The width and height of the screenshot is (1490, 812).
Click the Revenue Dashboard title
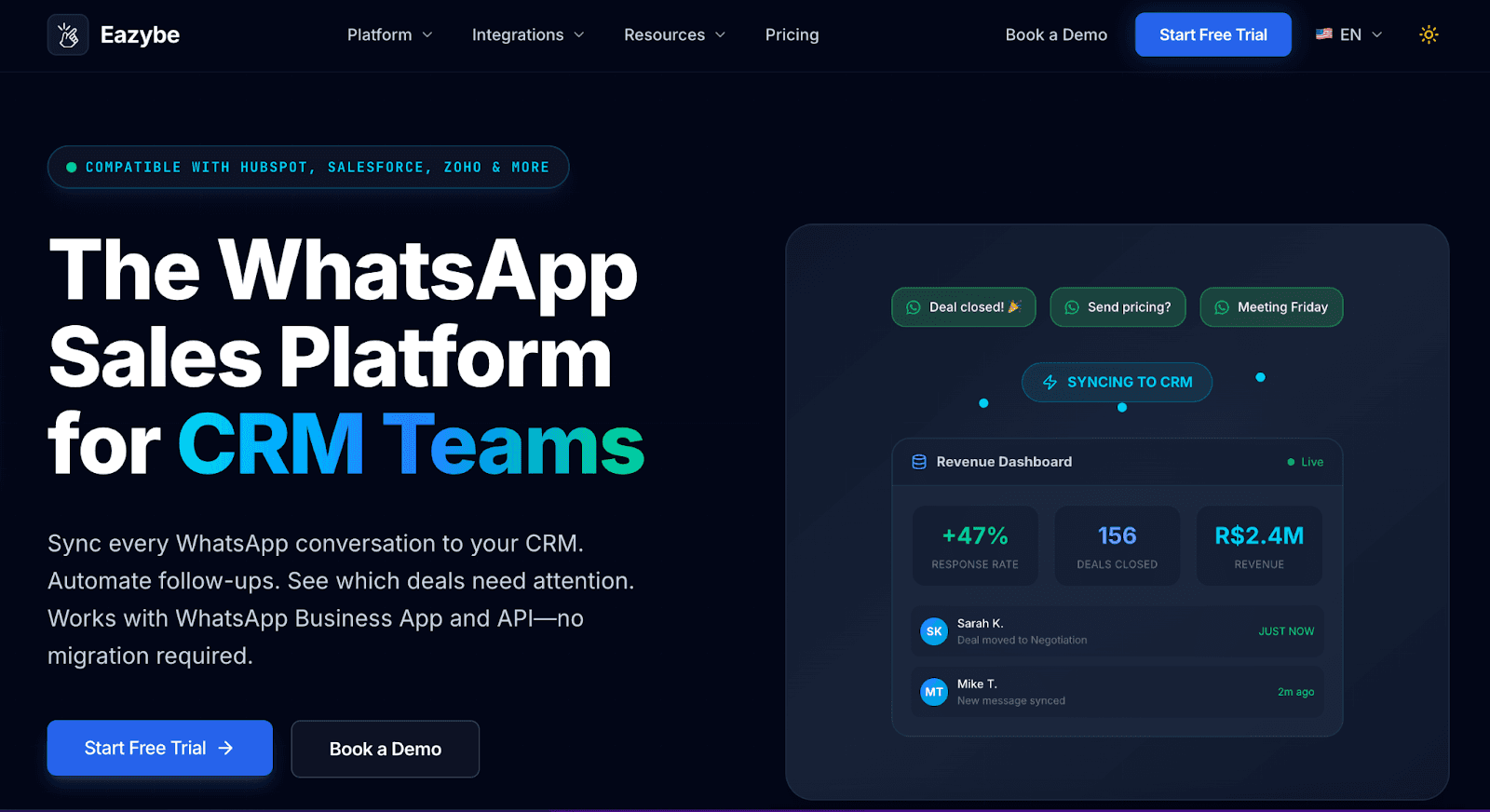click(1004, 462)
